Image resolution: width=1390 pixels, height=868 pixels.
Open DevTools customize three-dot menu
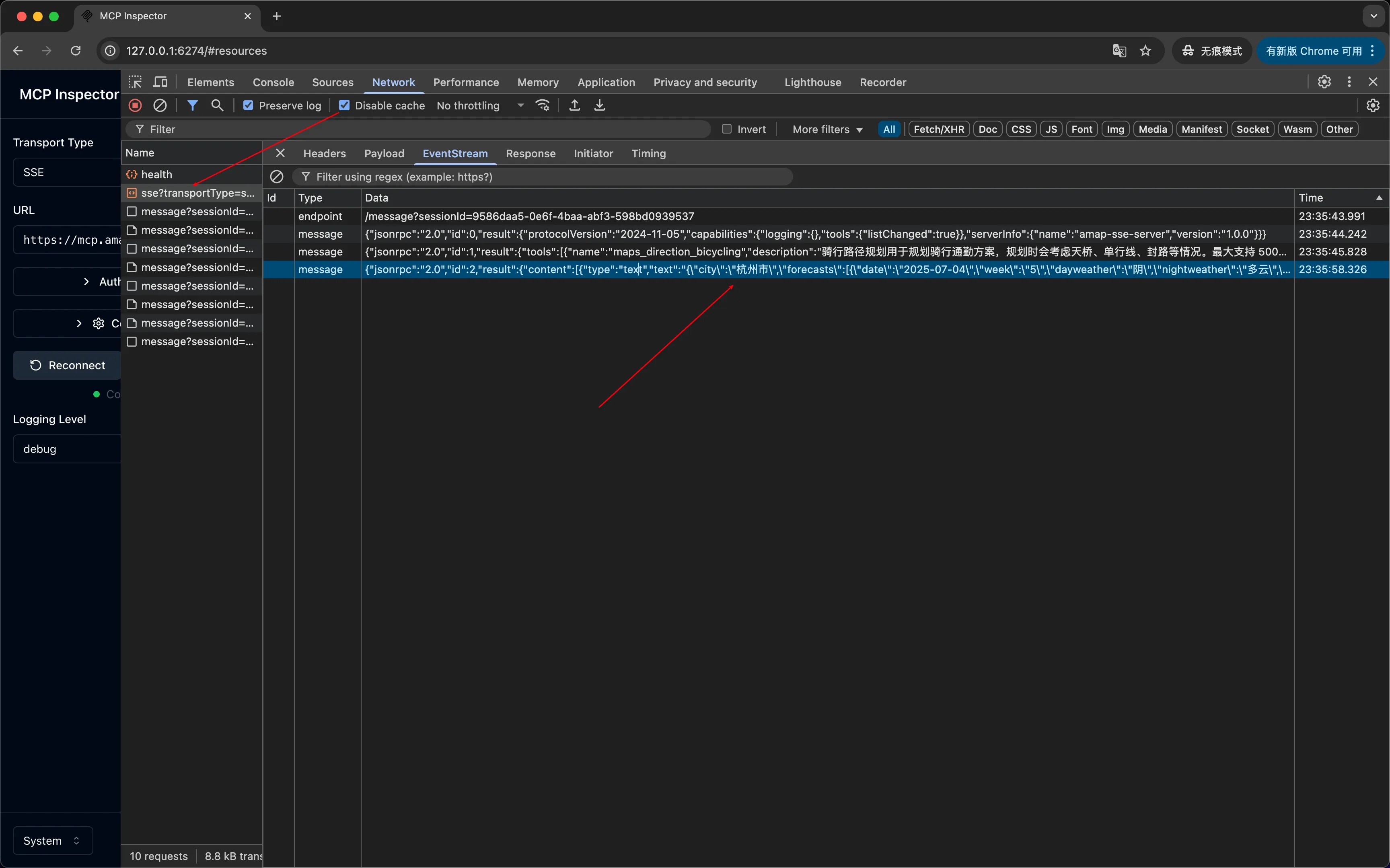coord(1349,82)
